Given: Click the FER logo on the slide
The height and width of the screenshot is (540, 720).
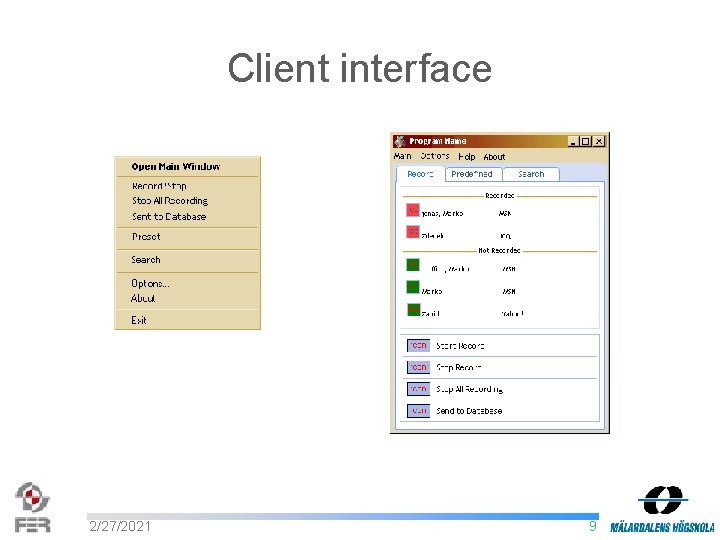Looking at the screenshot, I should click(32, 507).
